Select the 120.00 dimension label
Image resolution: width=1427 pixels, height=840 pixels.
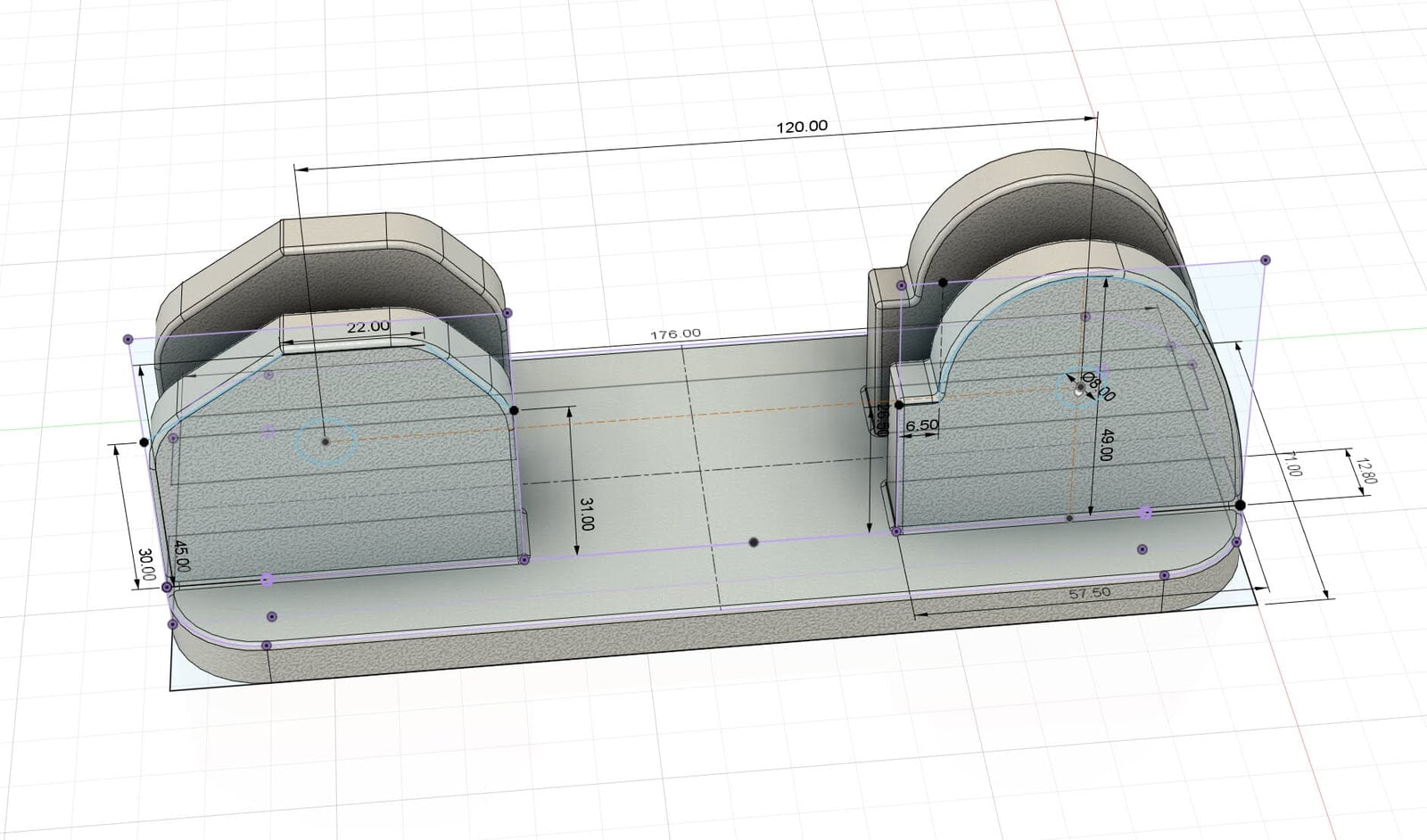point(801,127)
